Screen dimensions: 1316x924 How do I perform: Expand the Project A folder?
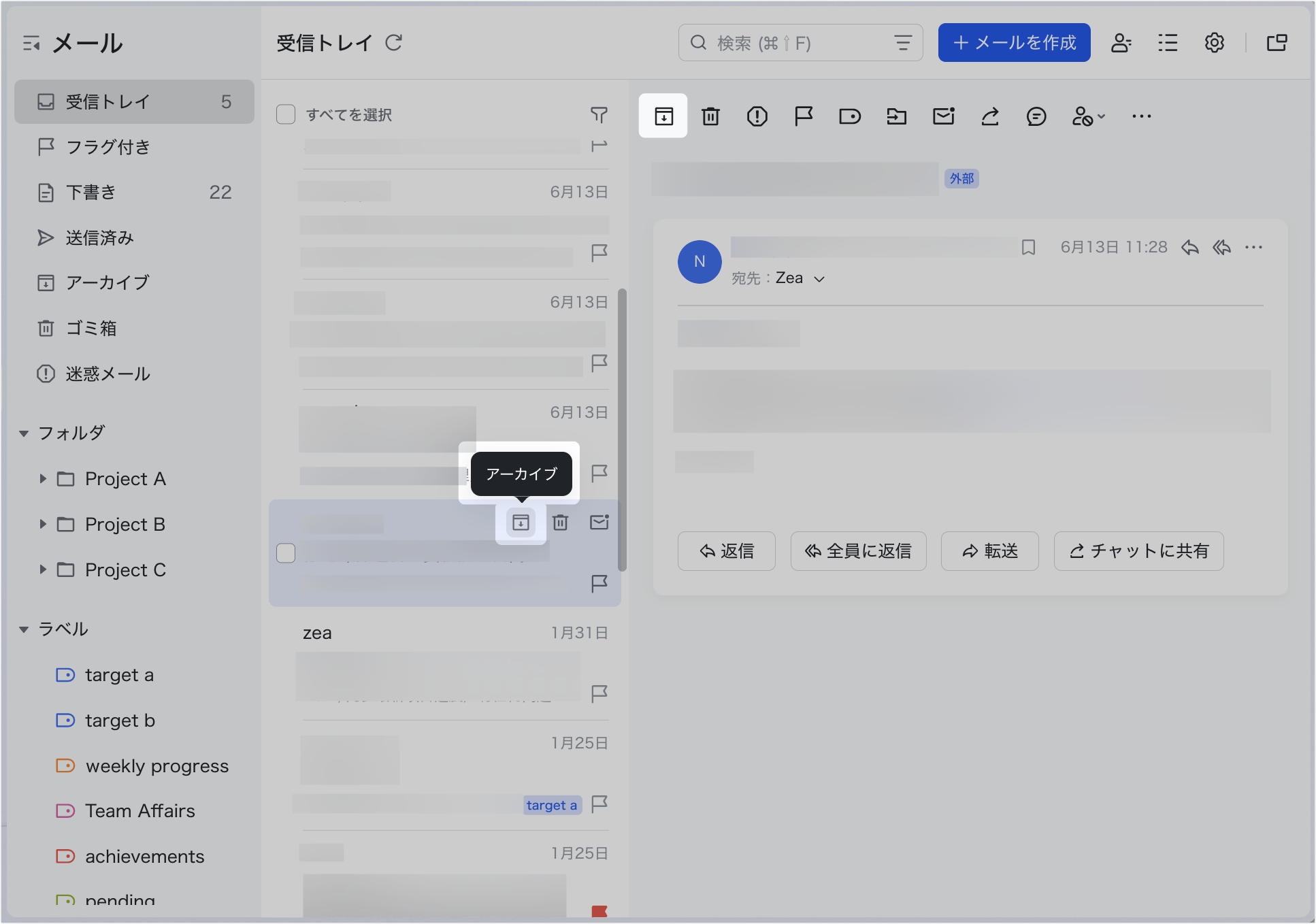coord(43,479)
